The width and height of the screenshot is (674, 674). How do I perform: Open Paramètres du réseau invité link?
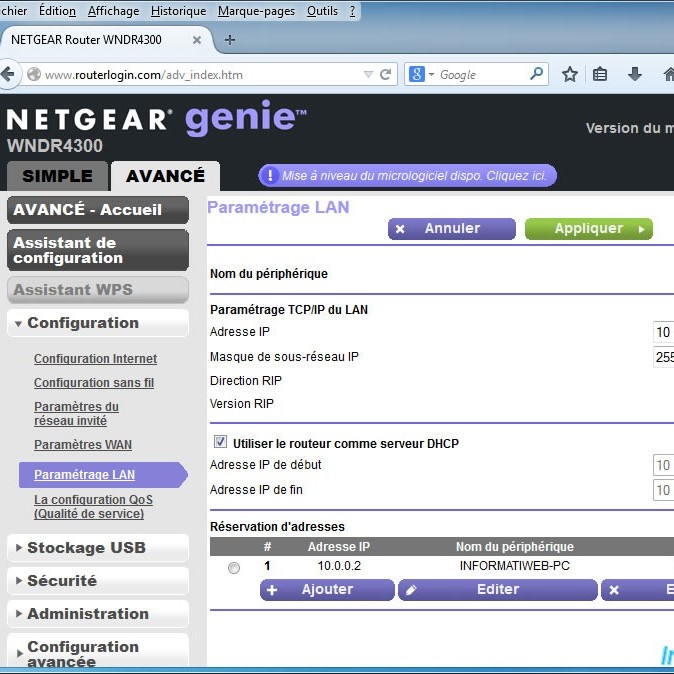click(77, 414)
